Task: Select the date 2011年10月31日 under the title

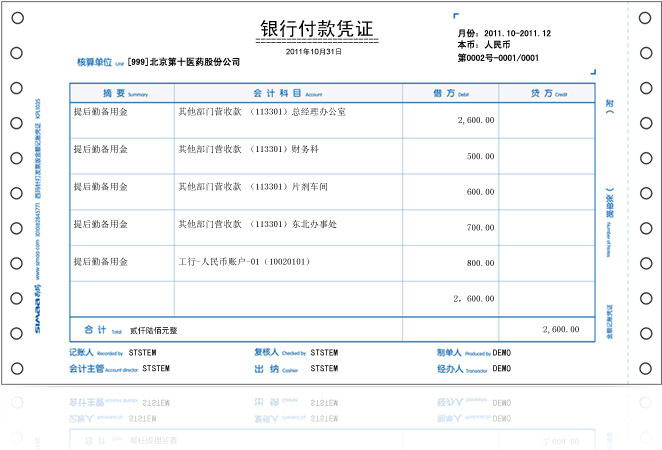Action: click(314, 52)
